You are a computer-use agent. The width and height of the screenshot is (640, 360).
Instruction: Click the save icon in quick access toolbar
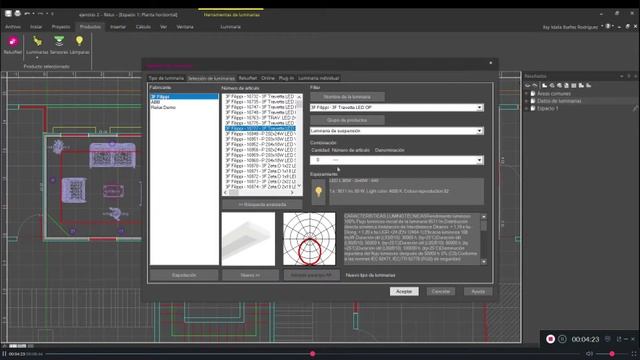coord(9,14)
